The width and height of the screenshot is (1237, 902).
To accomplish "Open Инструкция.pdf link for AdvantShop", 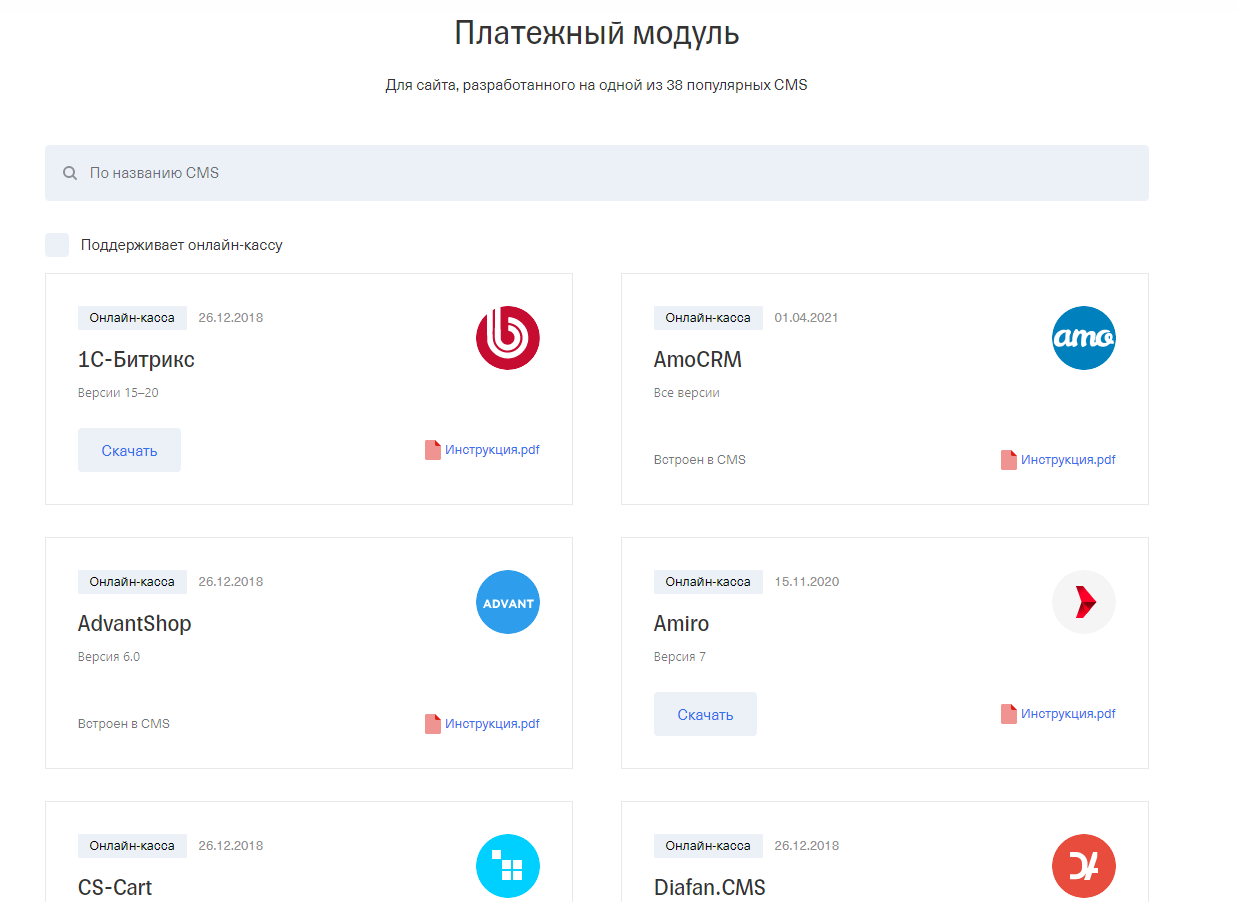I will [x=491, y=724].
